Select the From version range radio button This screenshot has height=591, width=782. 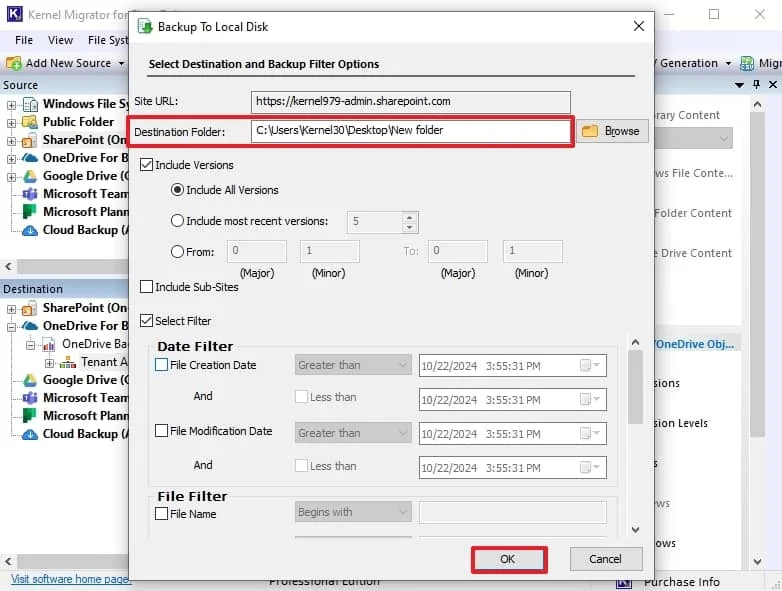pos(177,252)
